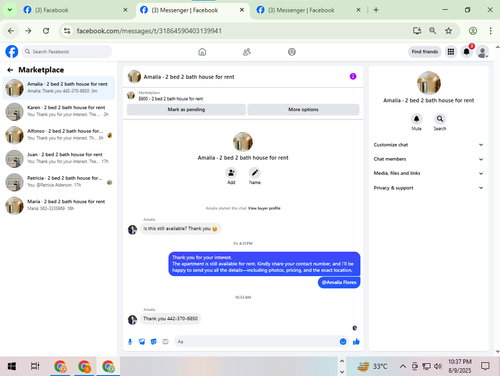Screen dimensions: 500x376
Task: Expand Media, files and links section
Action: coord(428,173)
